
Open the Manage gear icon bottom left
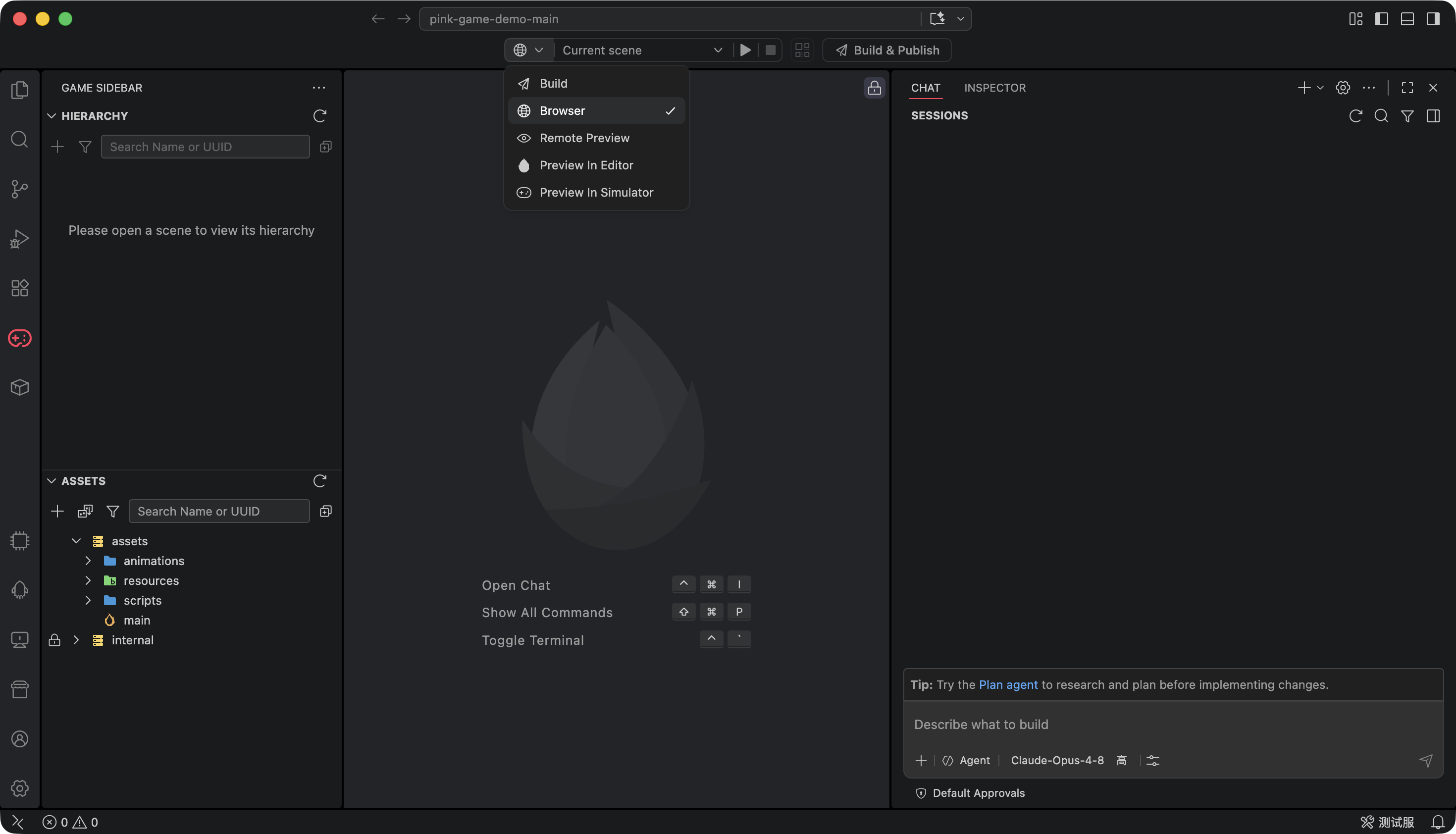click(19, 788)
